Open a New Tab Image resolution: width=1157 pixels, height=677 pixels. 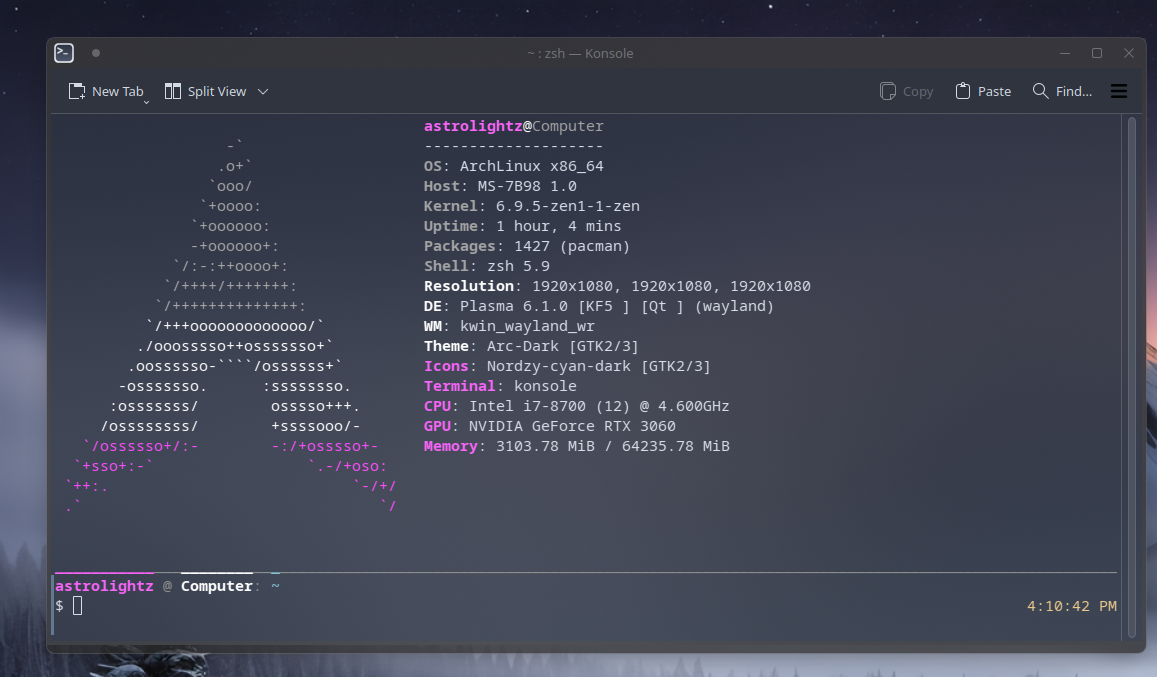point(106,91)
